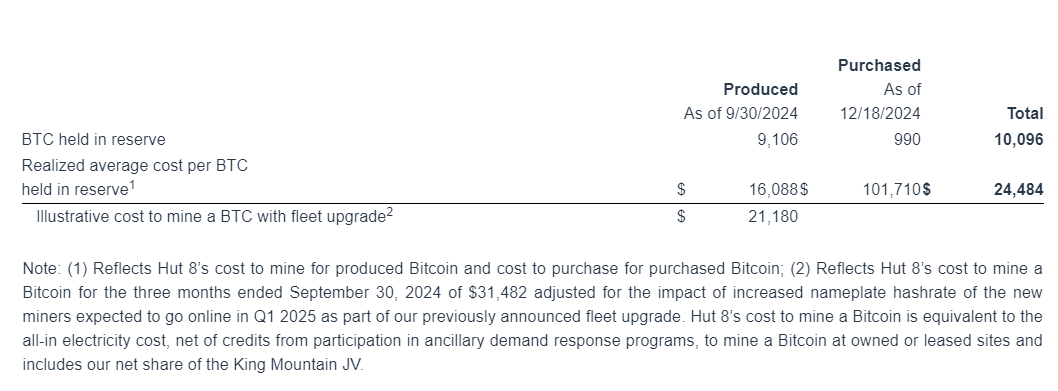Click the produced average cost 16,088

click(774, 190)
